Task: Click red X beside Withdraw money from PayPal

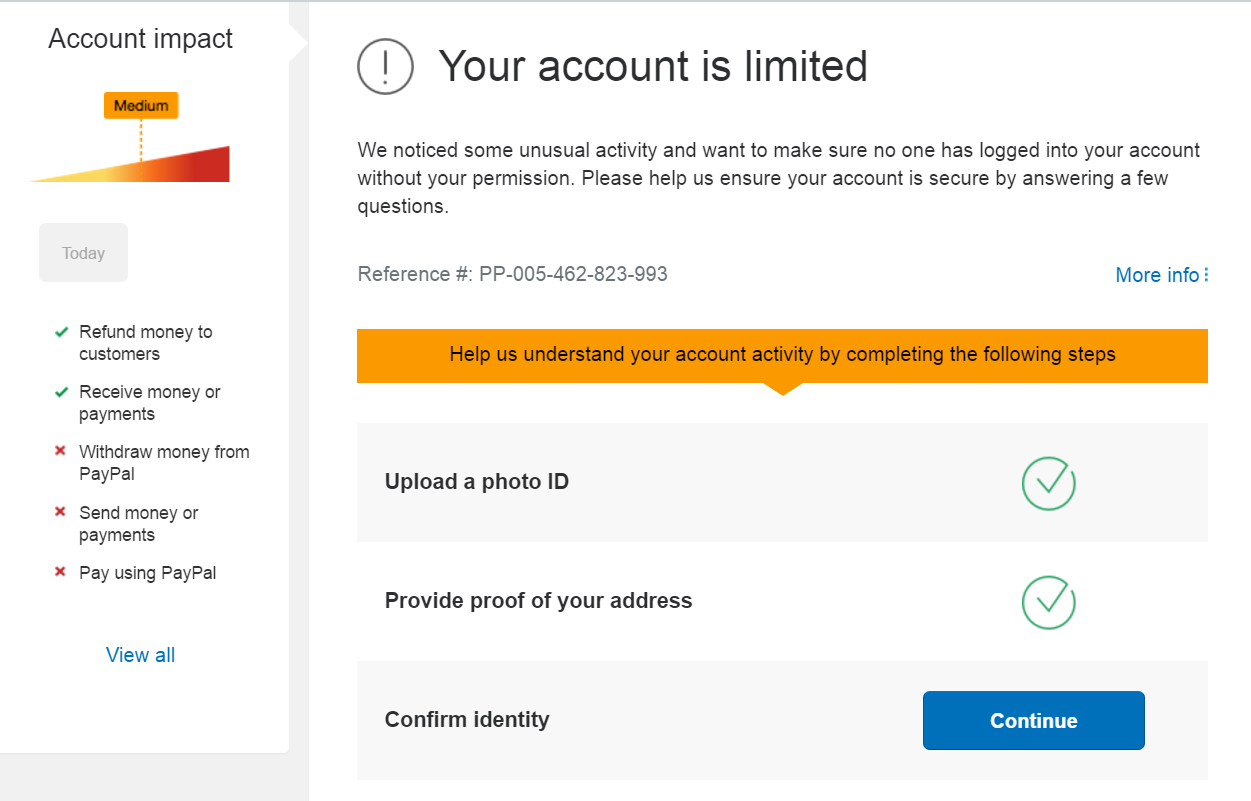Action: pos(61,452)
